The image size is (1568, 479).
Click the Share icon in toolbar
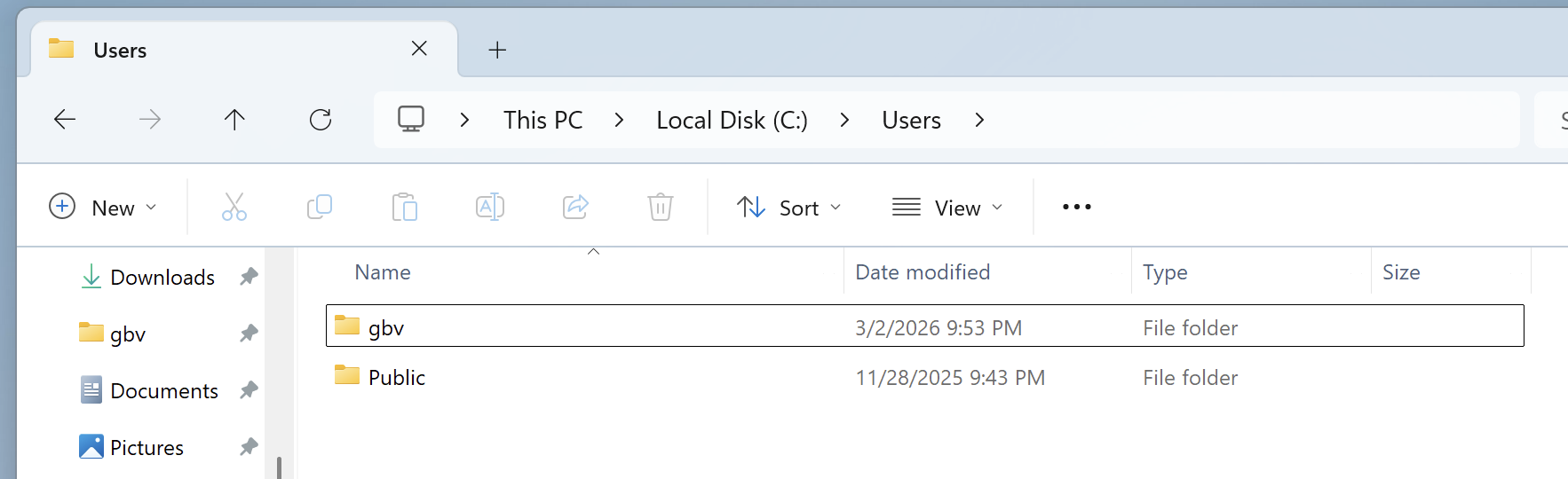tap(575, 208)
